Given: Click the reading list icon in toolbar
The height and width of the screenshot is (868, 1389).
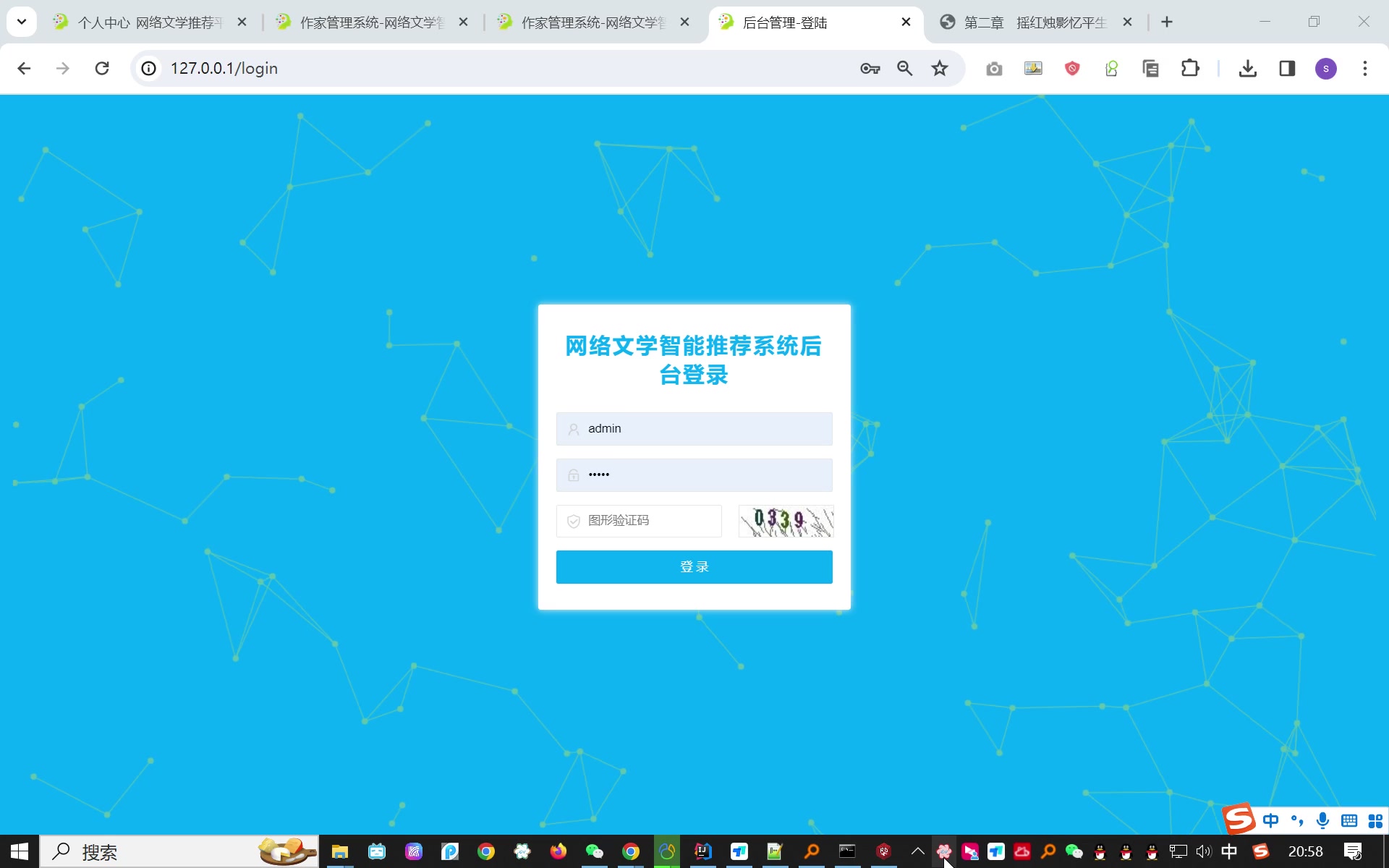Looking at the screenshot, I should click(x=1151, y=68).
